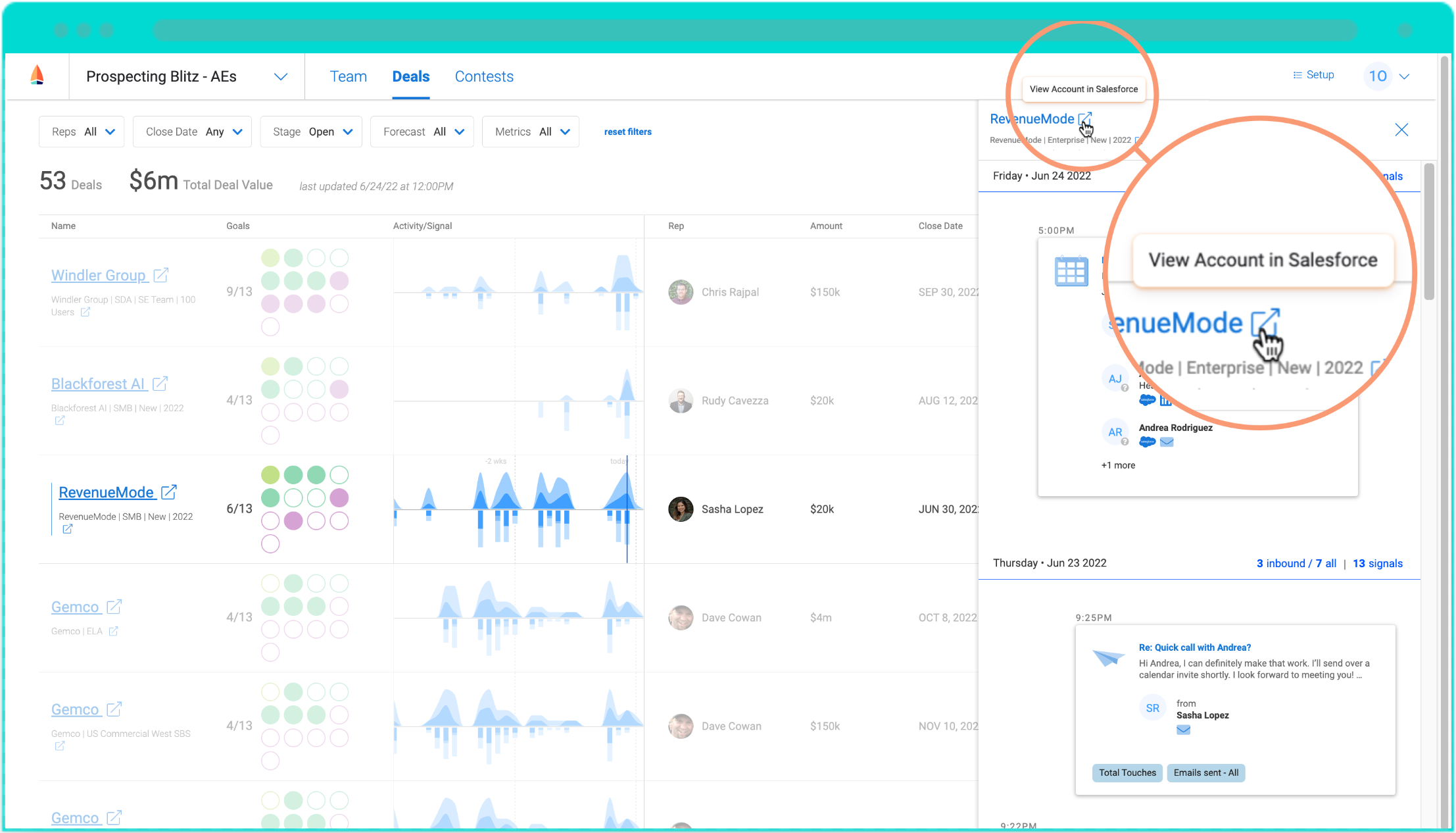Click envelope icon under Sasha Lopez sender
This screenshot has height=833, width=1456.
1183,730
